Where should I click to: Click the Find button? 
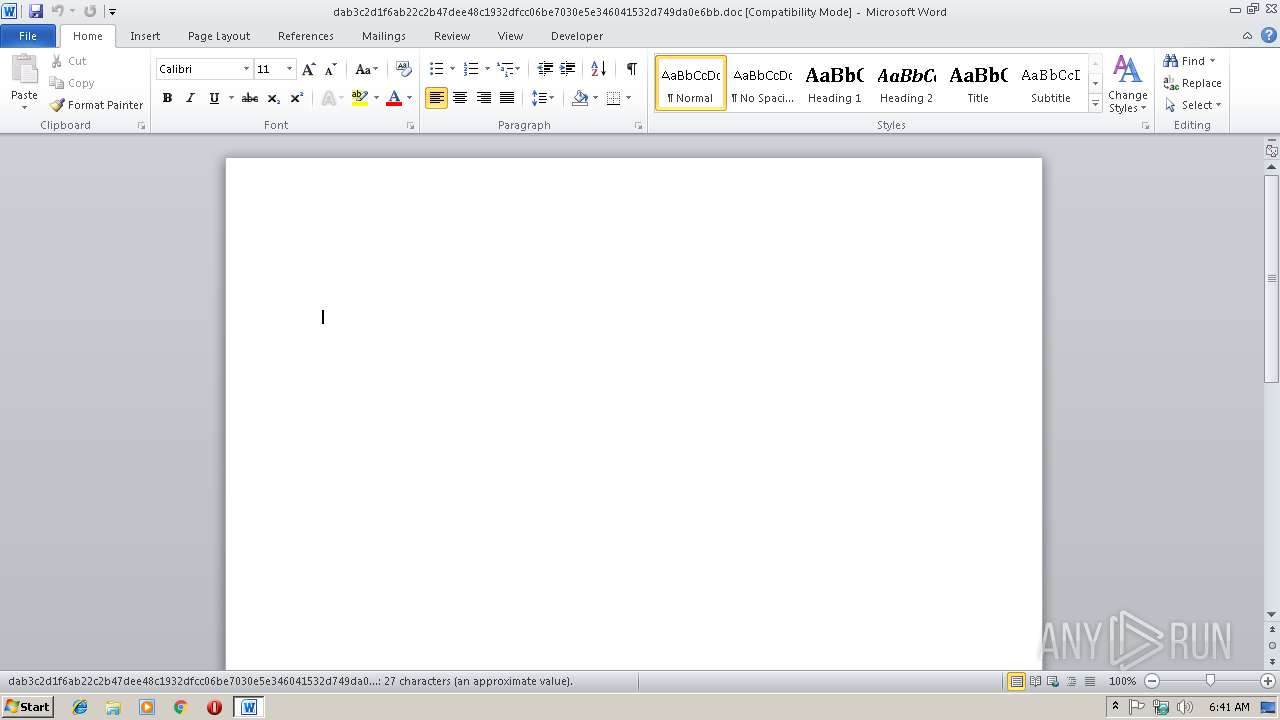point(1190,61)
